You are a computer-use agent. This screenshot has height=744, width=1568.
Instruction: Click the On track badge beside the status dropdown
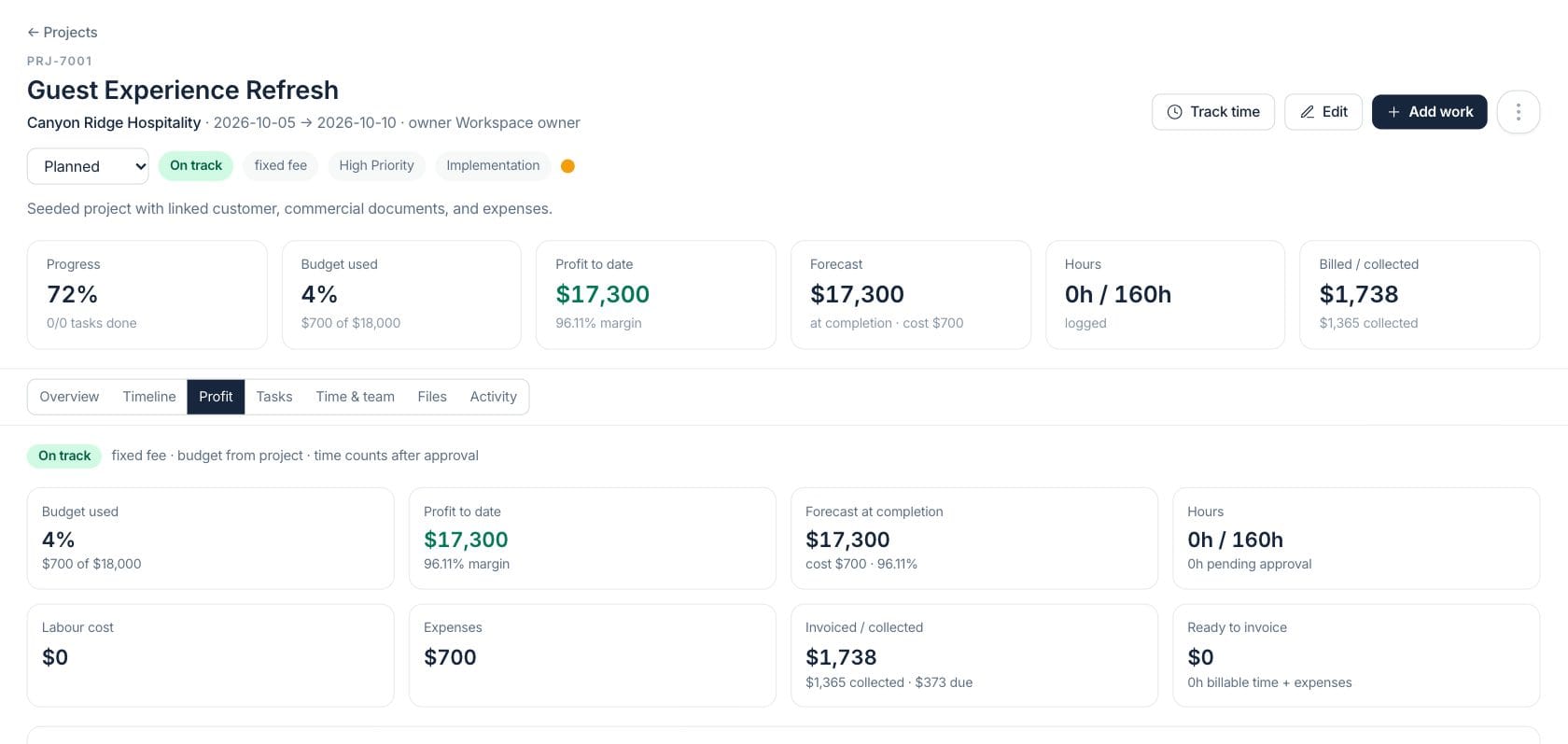click(x=196, y=165)
